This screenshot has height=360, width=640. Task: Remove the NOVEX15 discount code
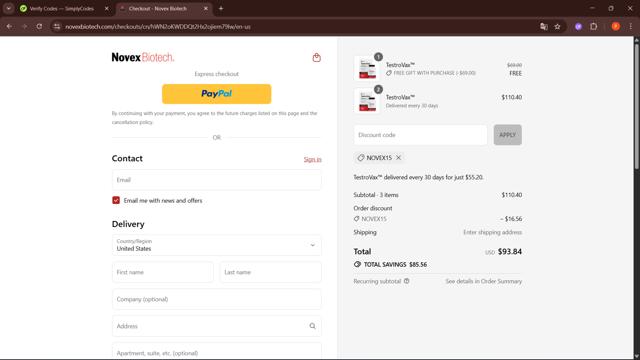coord(398,158)
